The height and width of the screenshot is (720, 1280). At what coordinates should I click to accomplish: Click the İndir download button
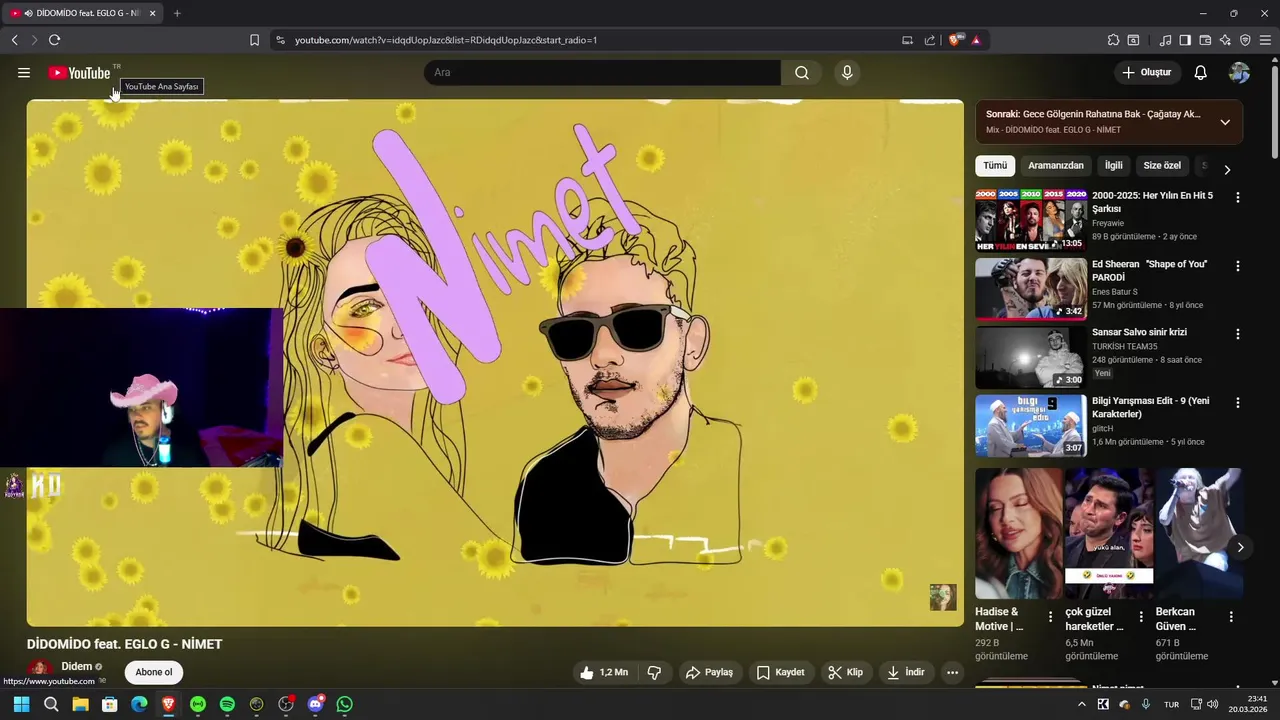click(905, 673)
